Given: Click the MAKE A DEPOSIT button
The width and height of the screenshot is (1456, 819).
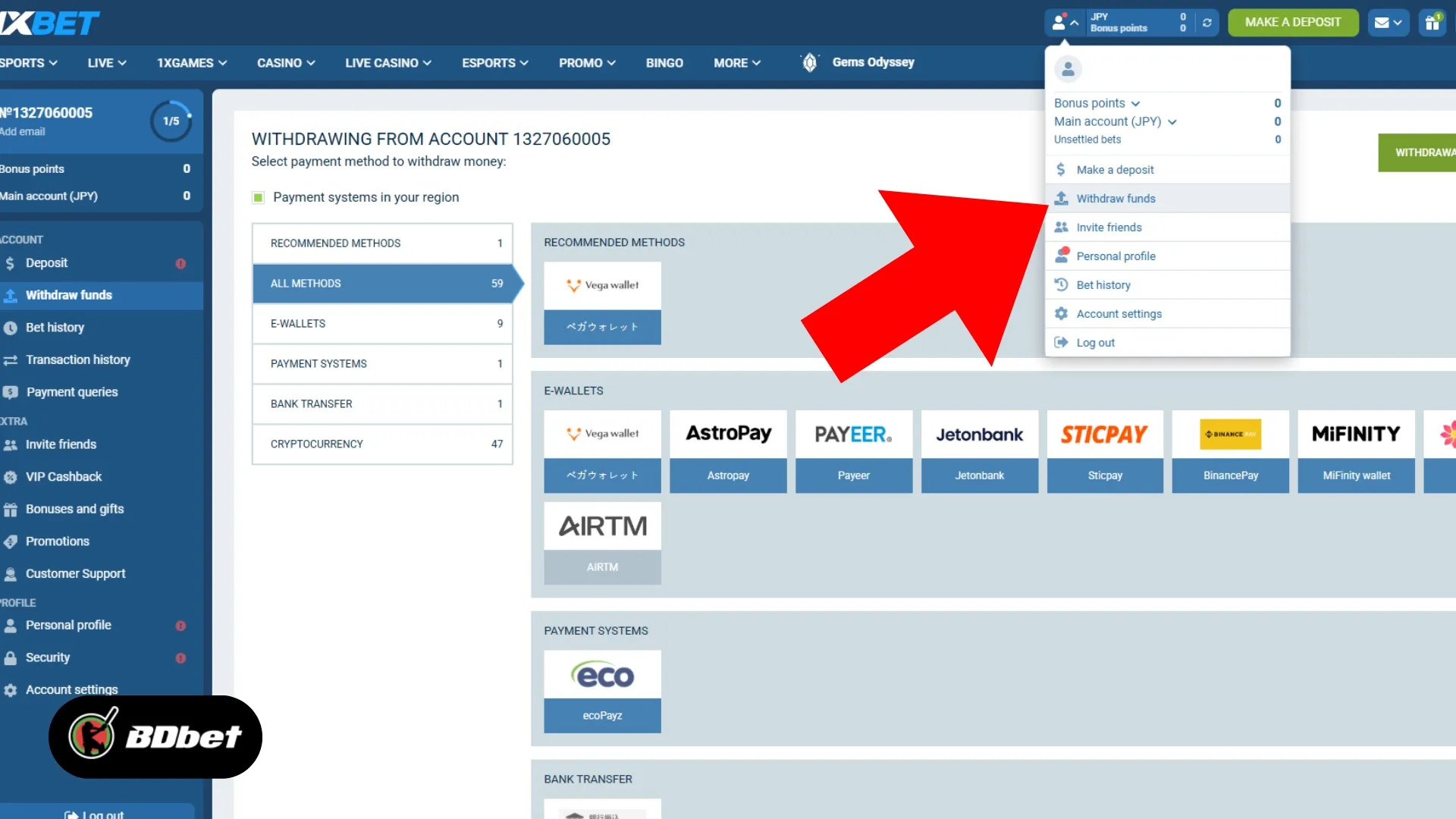Looking at the screenshot, I should coord(1293,23).
